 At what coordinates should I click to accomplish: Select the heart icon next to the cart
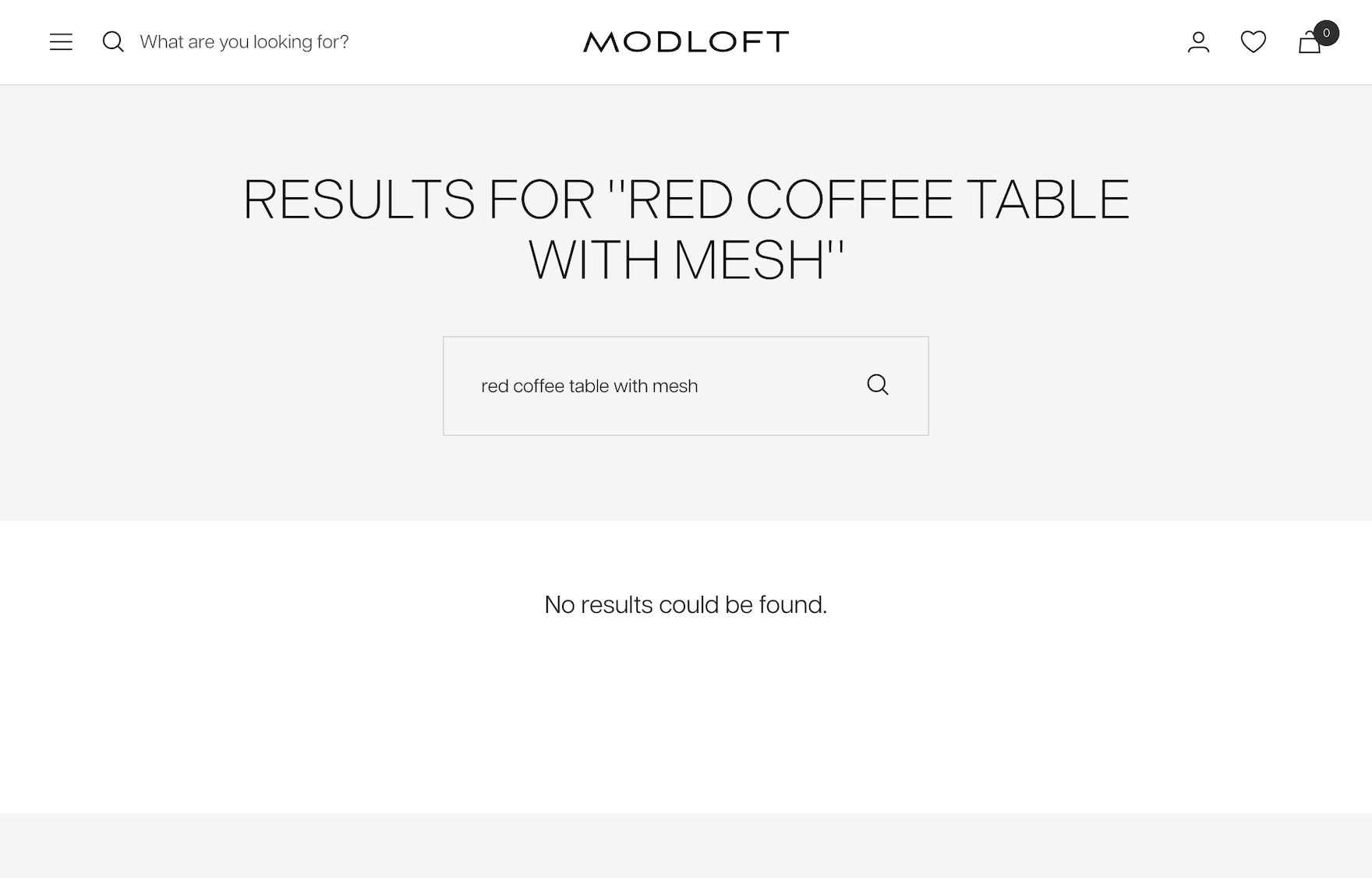click(x=1254, y=42)
